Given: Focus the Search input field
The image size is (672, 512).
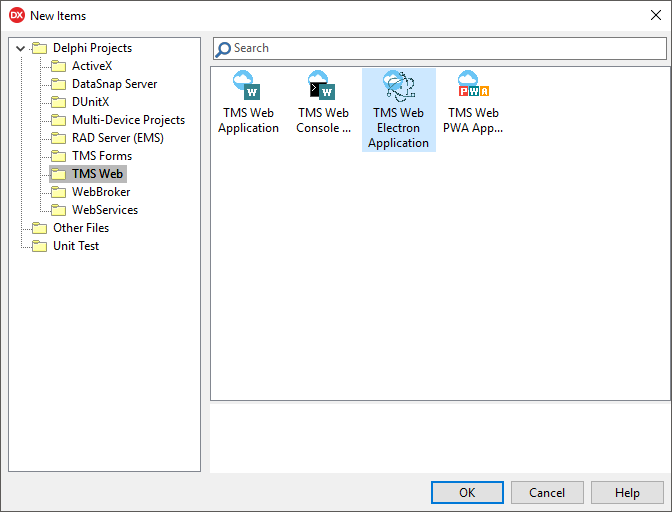Looking at the screenshot, I should coord(440,48).
